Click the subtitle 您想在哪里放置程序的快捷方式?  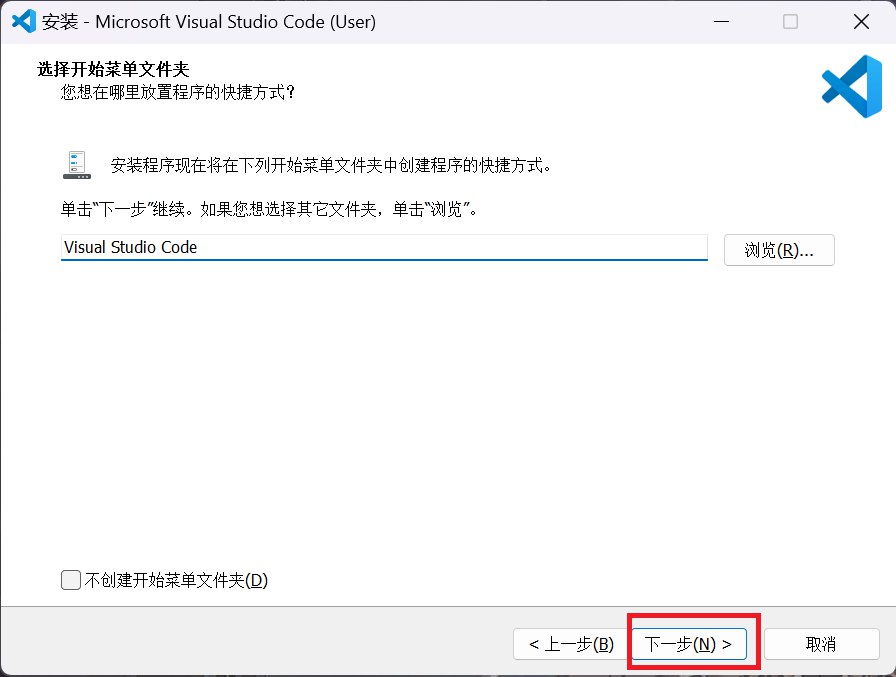[178, 92]
